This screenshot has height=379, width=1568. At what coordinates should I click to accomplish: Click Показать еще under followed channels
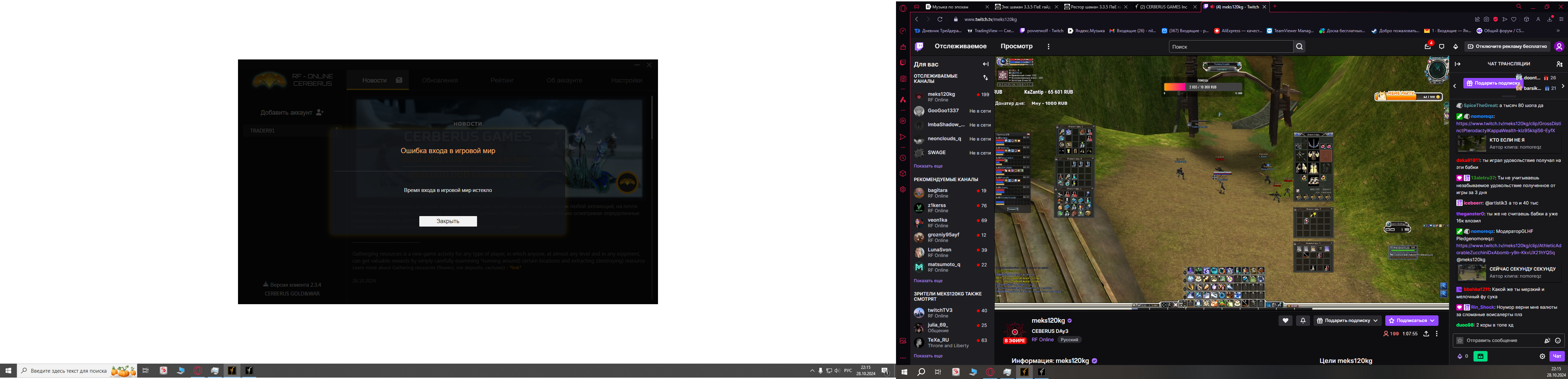927,166
